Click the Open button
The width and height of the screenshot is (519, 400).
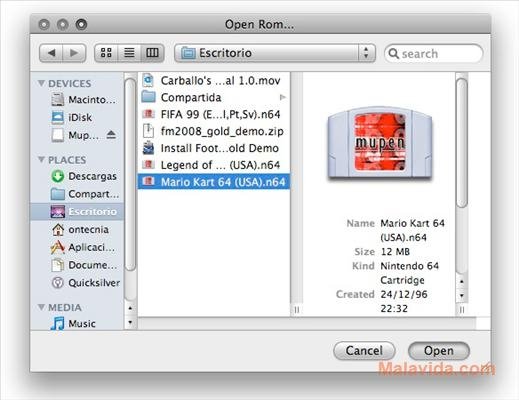439,351
